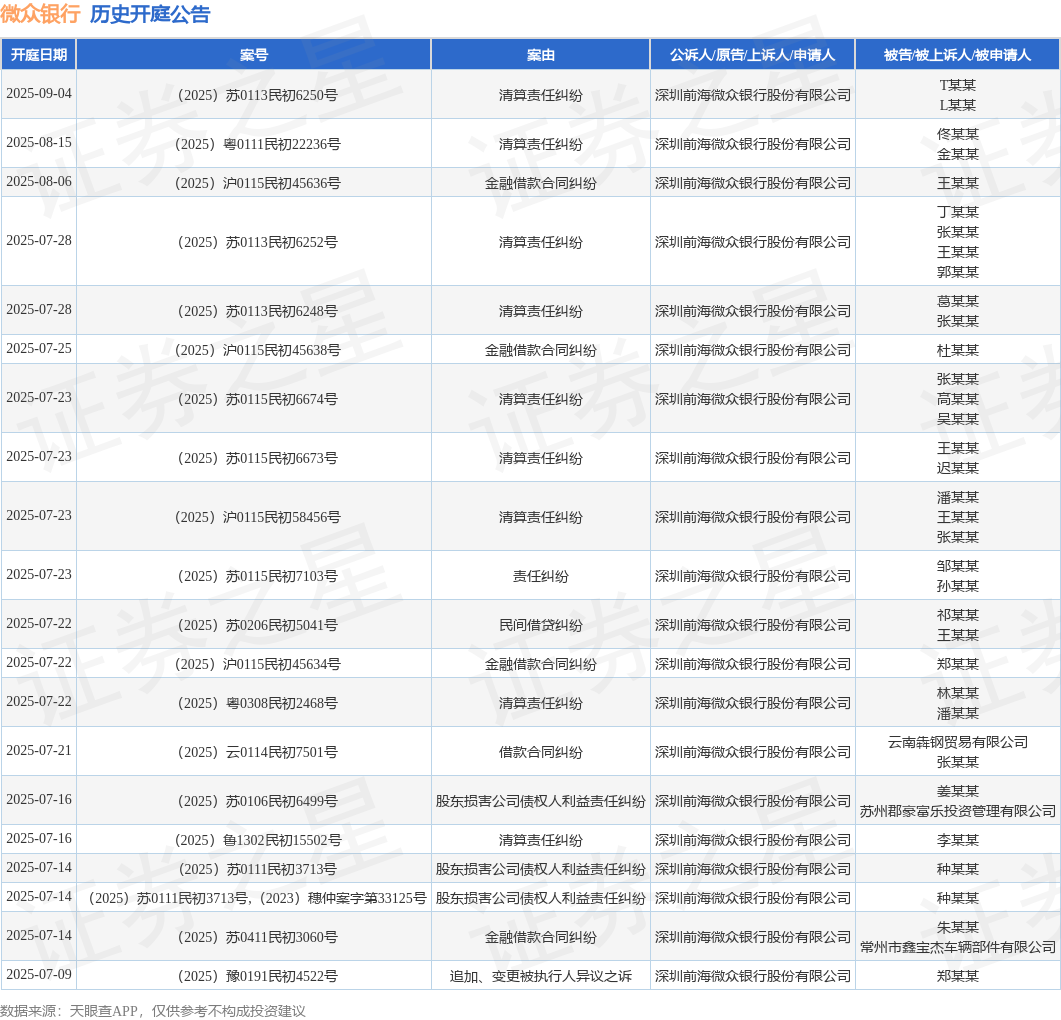This screenshot has width=1061, height=1020.
Task: Click case number (2025)豫0191民初4522号
Action: click(x=257, y=977)
